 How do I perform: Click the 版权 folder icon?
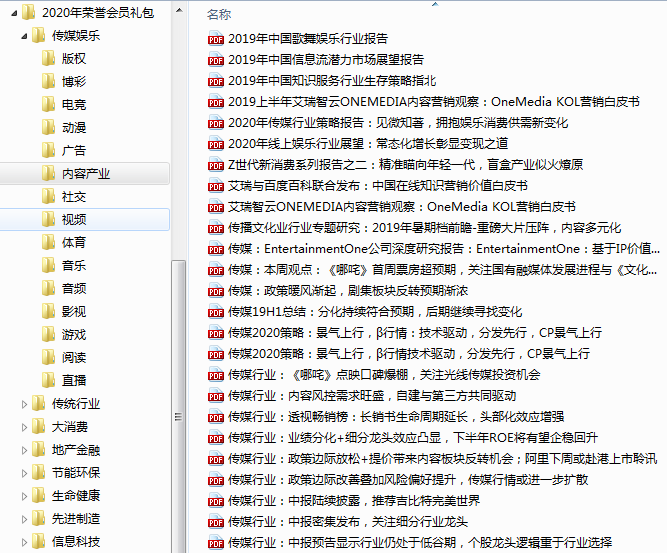pos(48,58)
